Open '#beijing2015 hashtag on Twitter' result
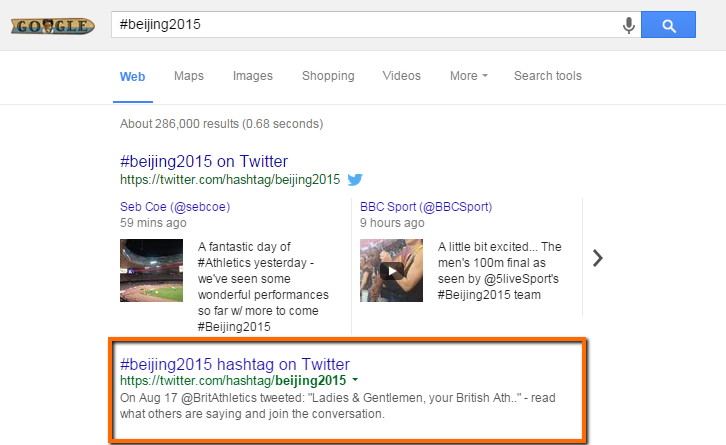 (235, 364)
